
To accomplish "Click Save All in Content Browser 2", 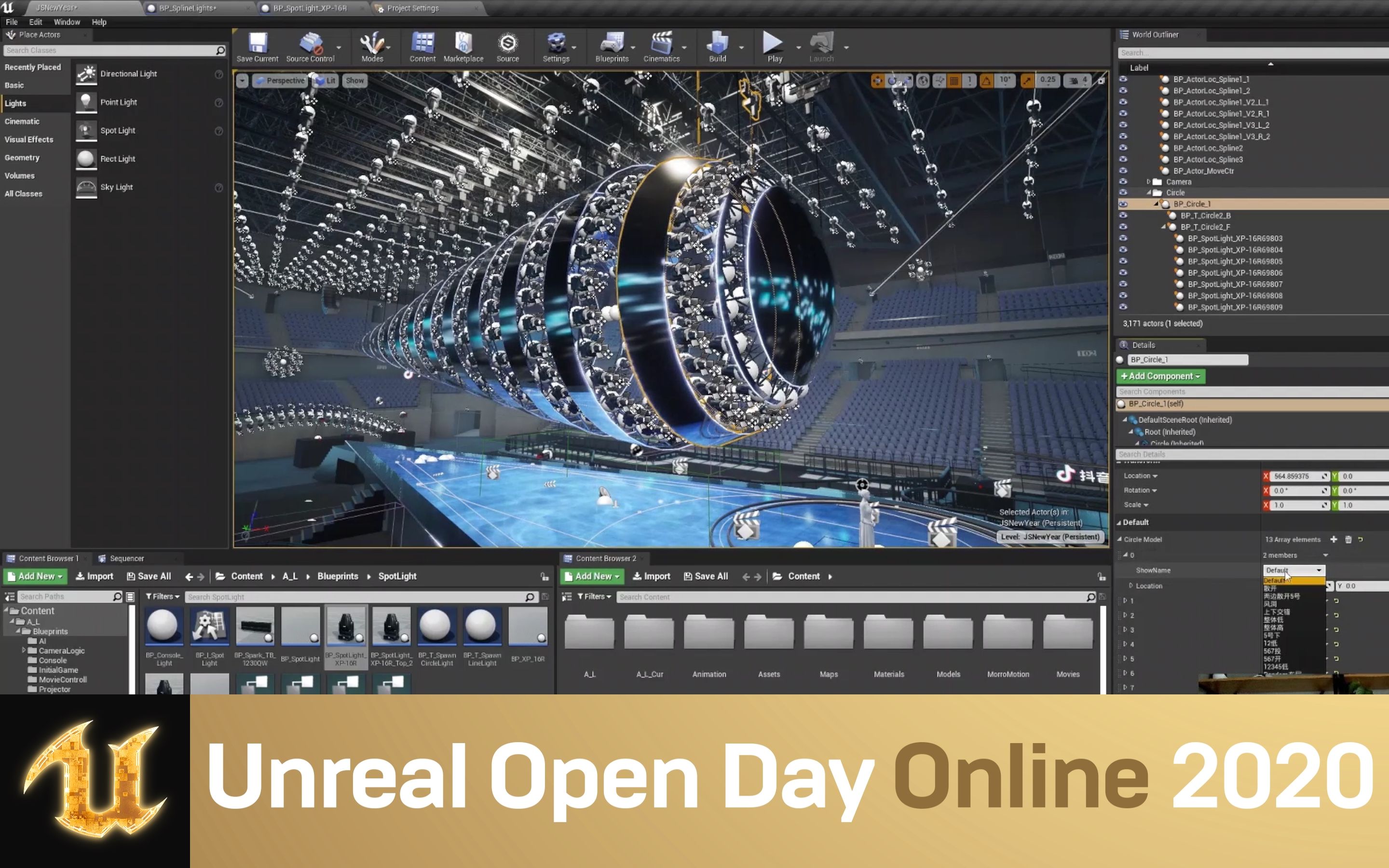I will (x=706, y=576).
